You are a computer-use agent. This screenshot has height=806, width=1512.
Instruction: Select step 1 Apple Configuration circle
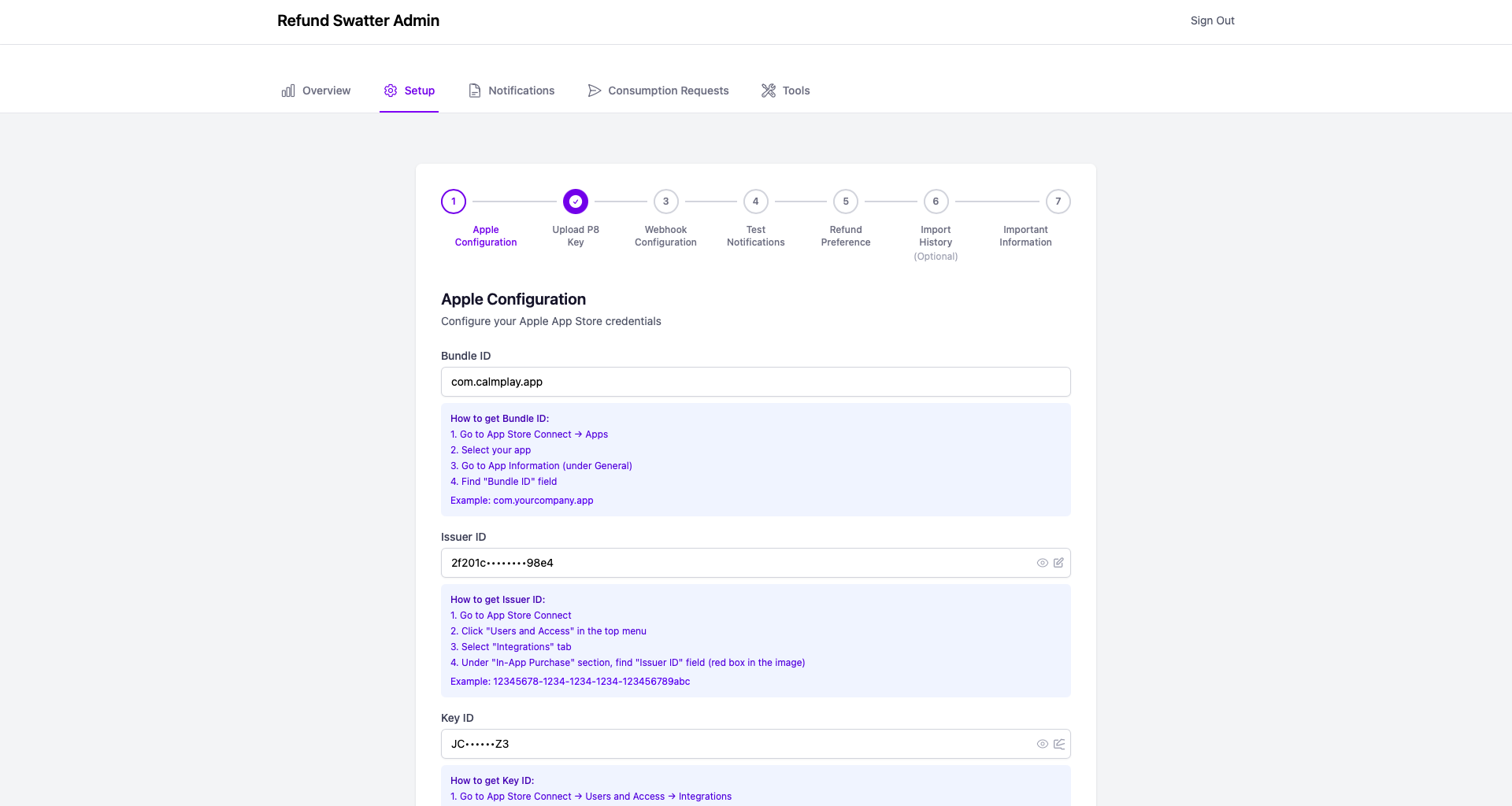[454, 201]
